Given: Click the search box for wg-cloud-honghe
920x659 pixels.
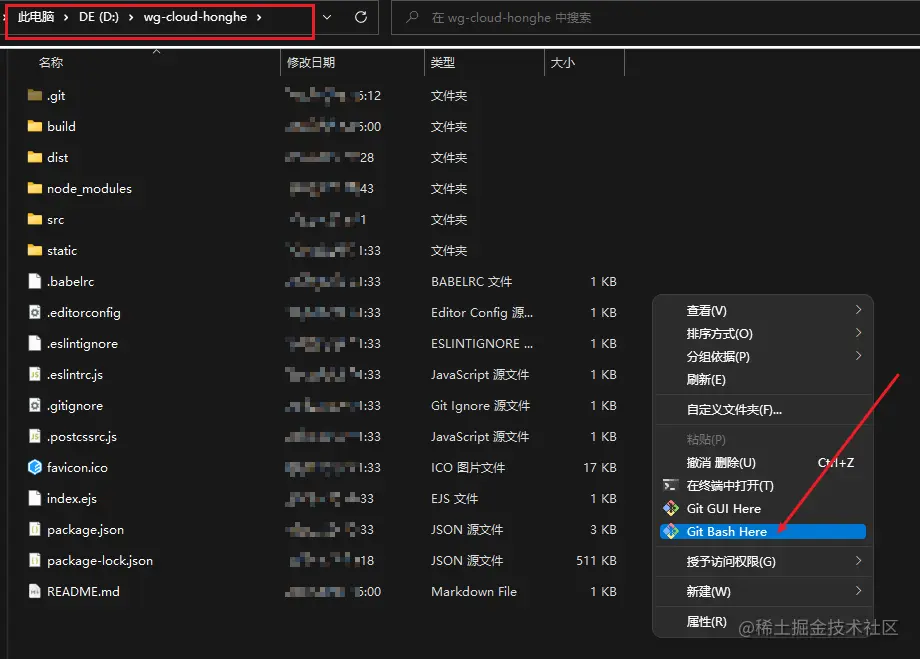Looking at the screenshot, I should [x=655, y=18].
